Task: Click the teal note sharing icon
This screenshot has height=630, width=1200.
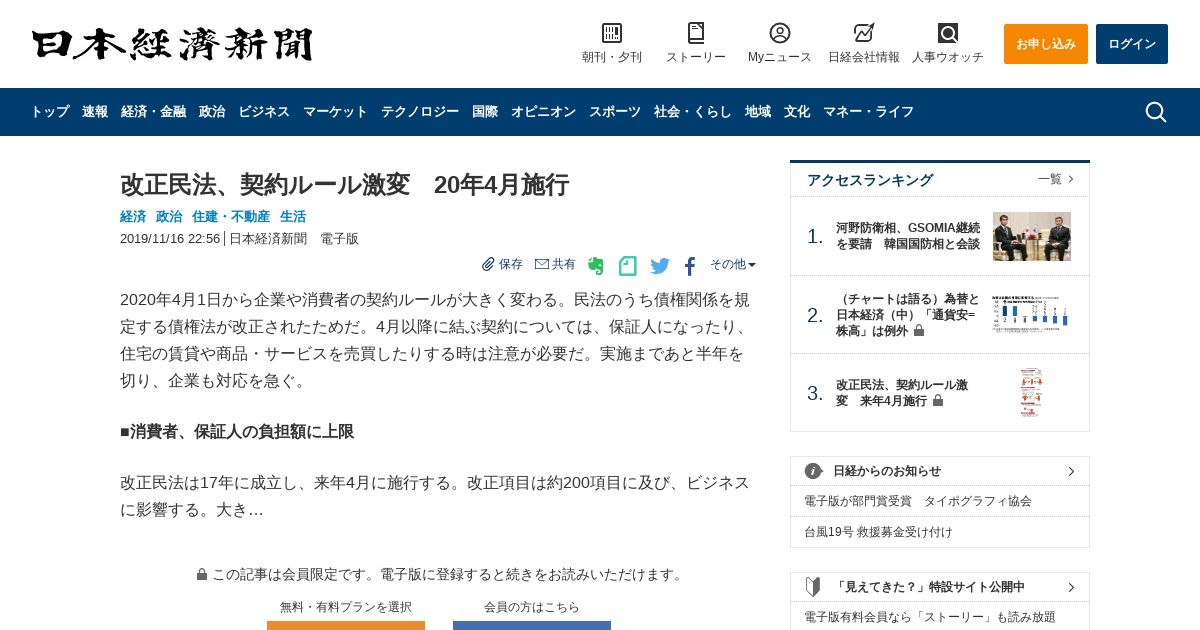Action: coord(627,266)
